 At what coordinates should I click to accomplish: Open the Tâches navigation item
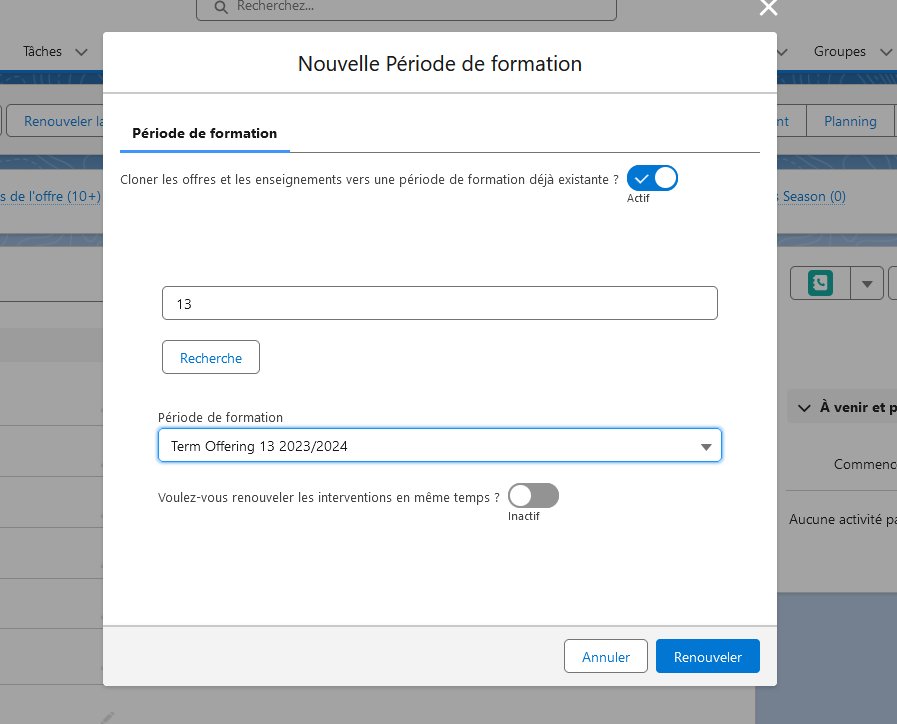tap(42, 51)
